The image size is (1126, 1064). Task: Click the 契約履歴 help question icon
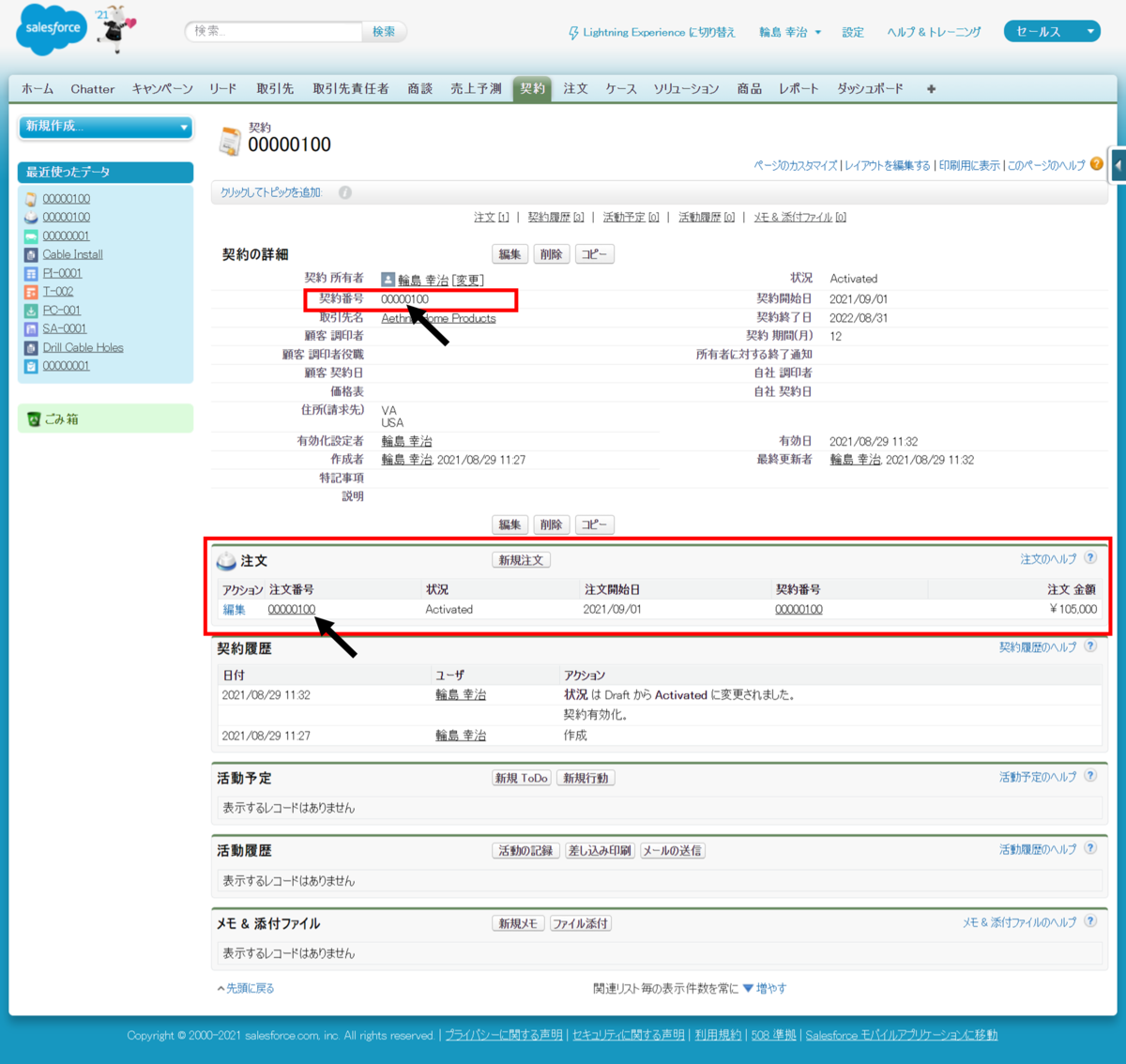pos(1090,646)
